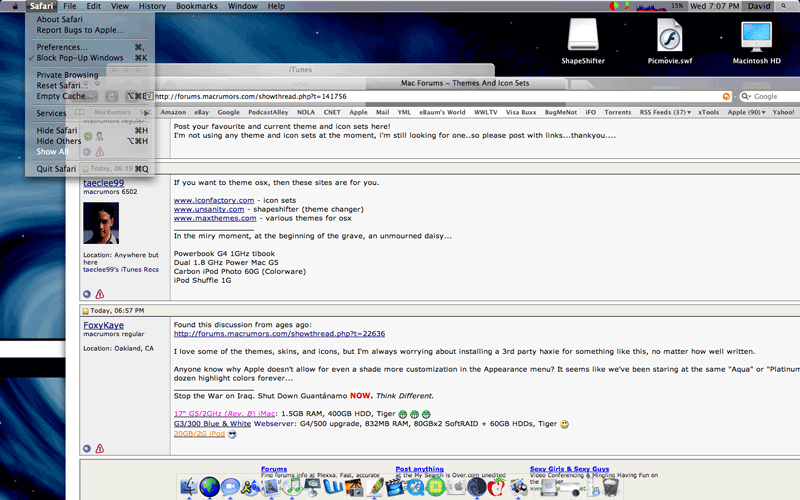Image resolution: width=800 pixels, height=500 pixels.
Task: Choose About Safari
Action: point(90,19)
